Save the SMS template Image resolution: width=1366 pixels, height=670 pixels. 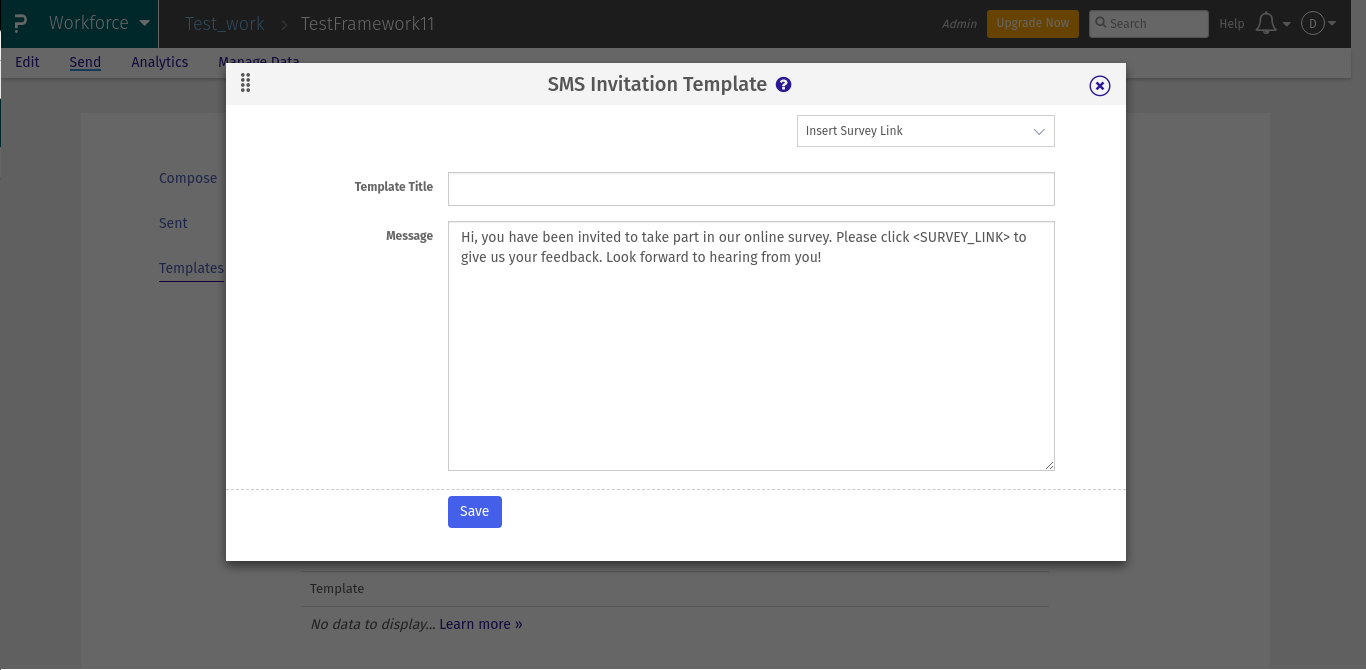coord(474,511)
